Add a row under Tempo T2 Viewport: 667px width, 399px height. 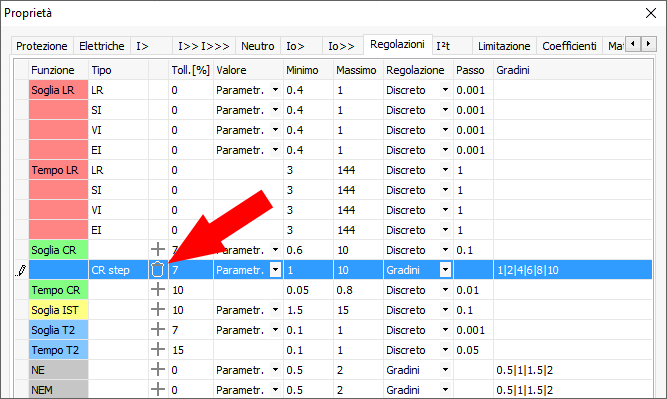pyautogui.click(x=158, y=350)
